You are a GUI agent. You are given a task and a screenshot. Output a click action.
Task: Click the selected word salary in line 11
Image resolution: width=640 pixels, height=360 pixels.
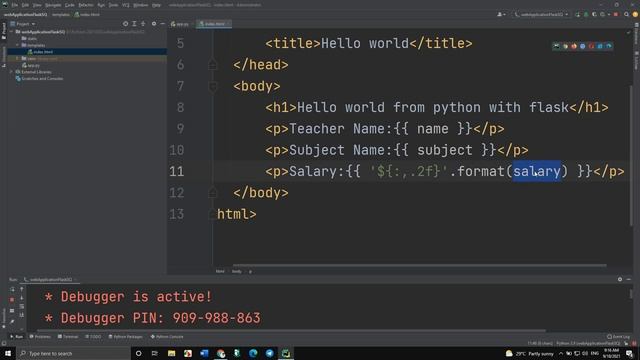point(537,171)
